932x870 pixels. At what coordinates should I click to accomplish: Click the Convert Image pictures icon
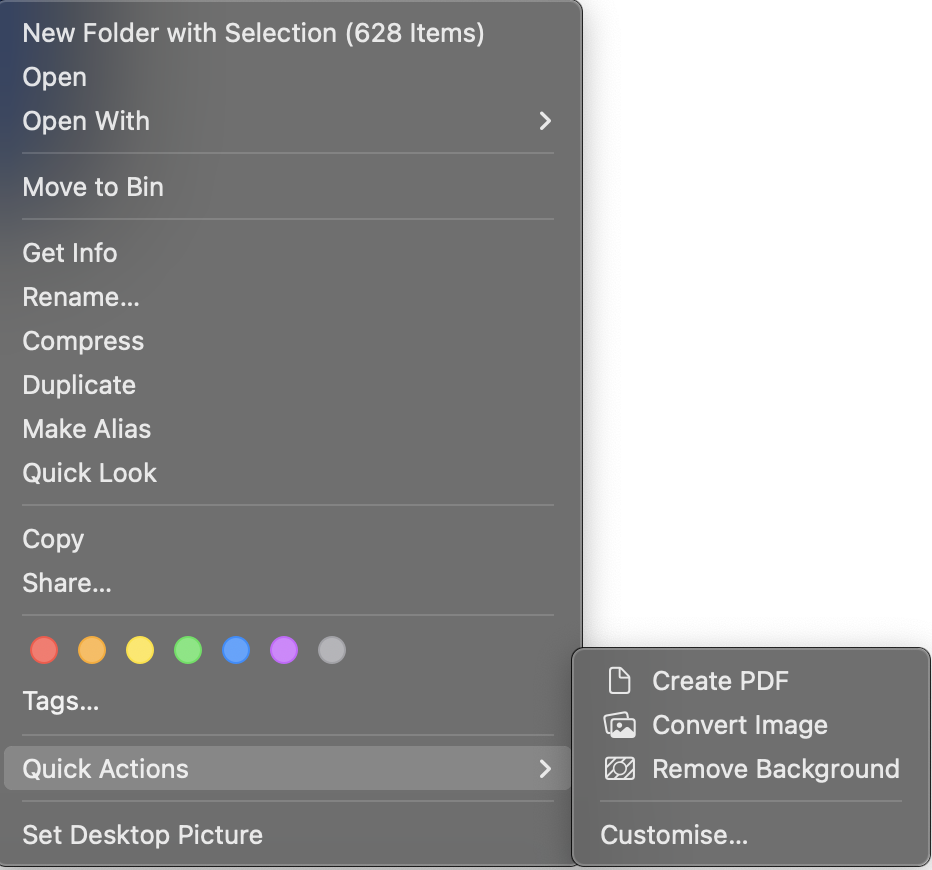(619, 725)
